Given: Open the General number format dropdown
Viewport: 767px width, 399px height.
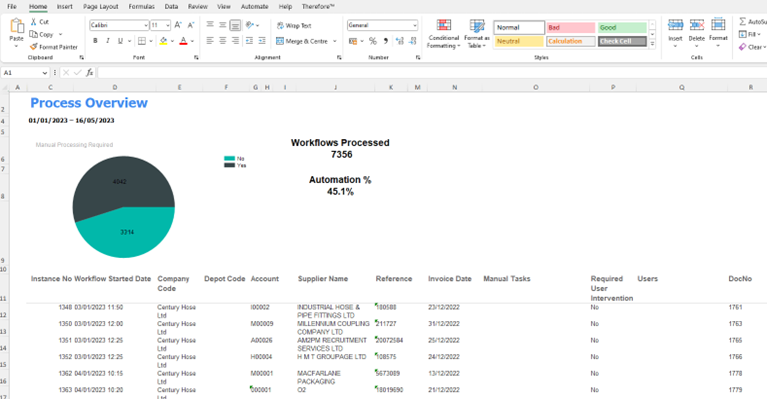Looking at the screenshot, I should (415, 25).
